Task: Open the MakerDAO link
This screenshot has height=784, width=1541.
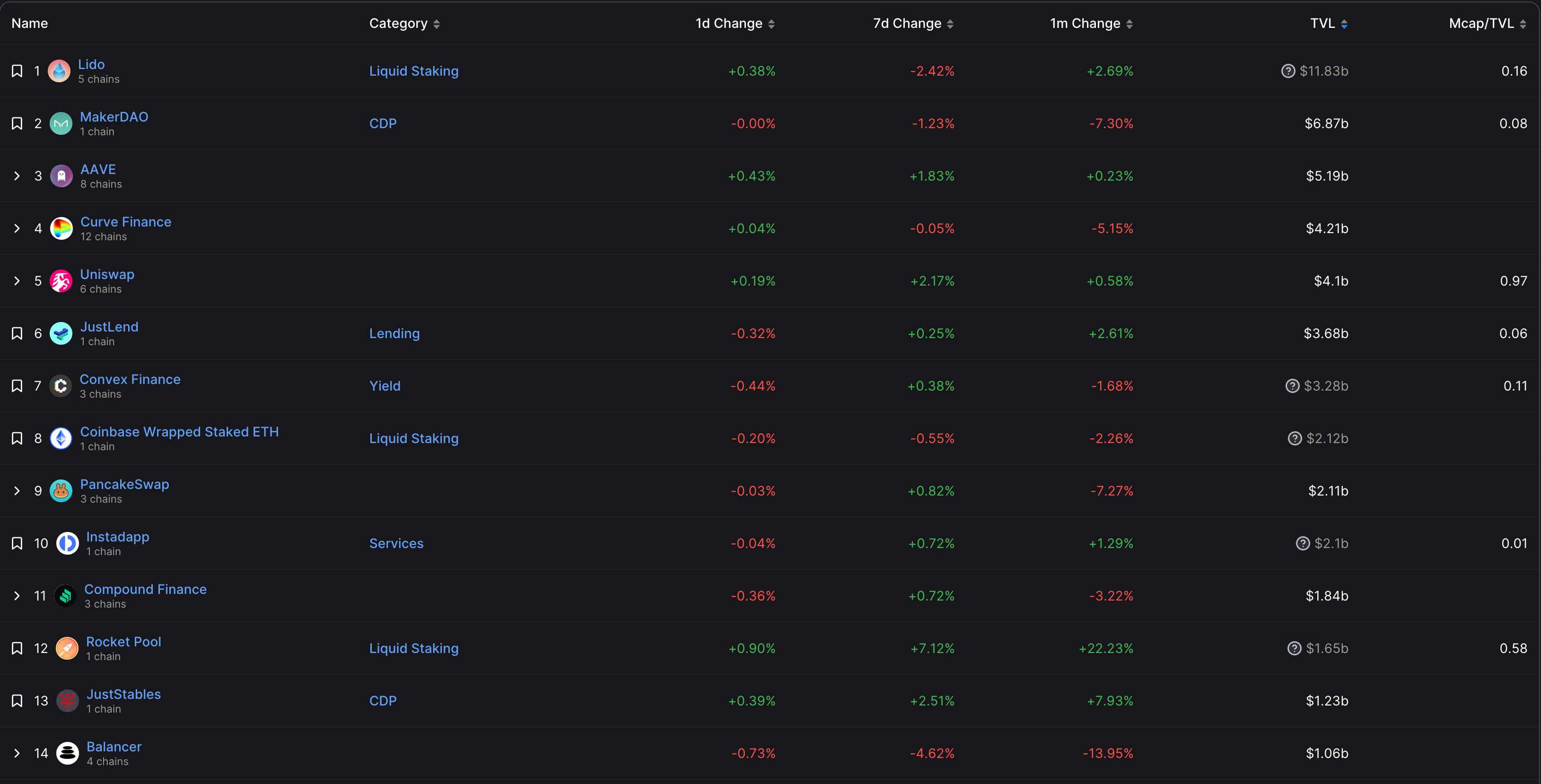Action: coord(114,117)
